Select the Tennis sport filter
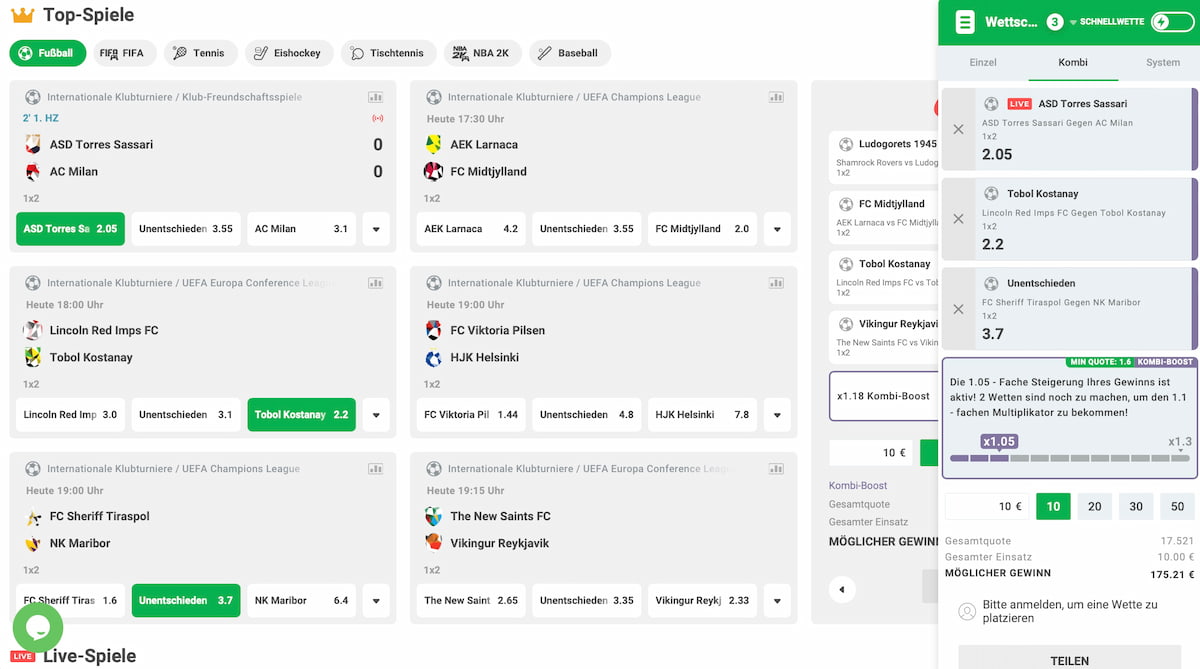This screenshot has height=669, width=1200. tap(200, 53)
